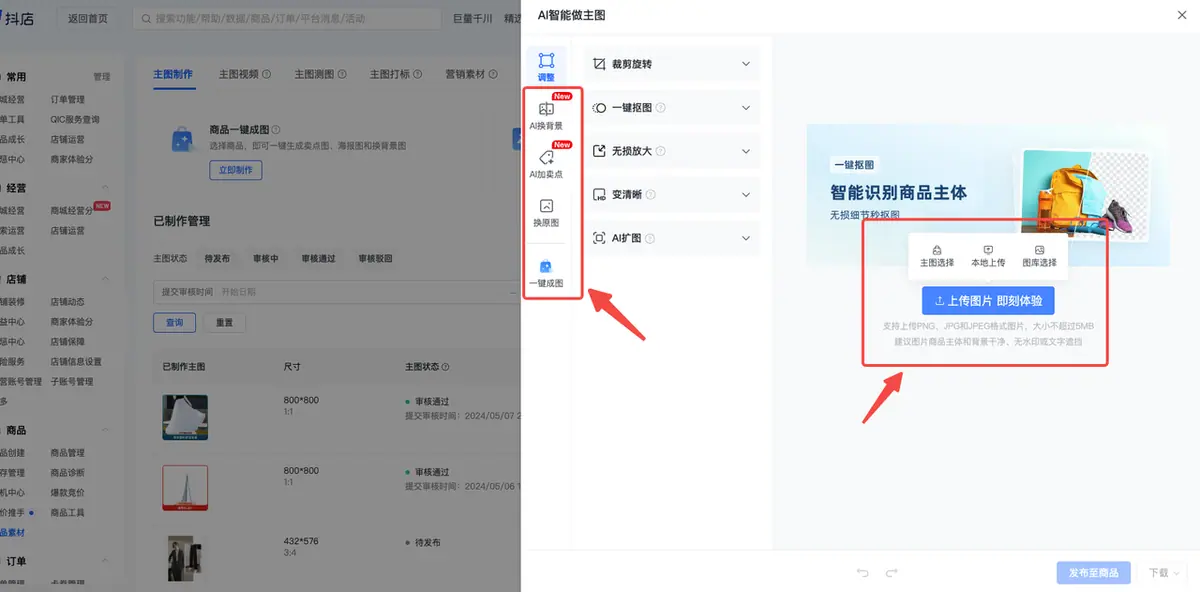Expand the 一键抠图 section
This screenshot has height=592, width=1200.
pyautogui.click(x=746, y=108)
